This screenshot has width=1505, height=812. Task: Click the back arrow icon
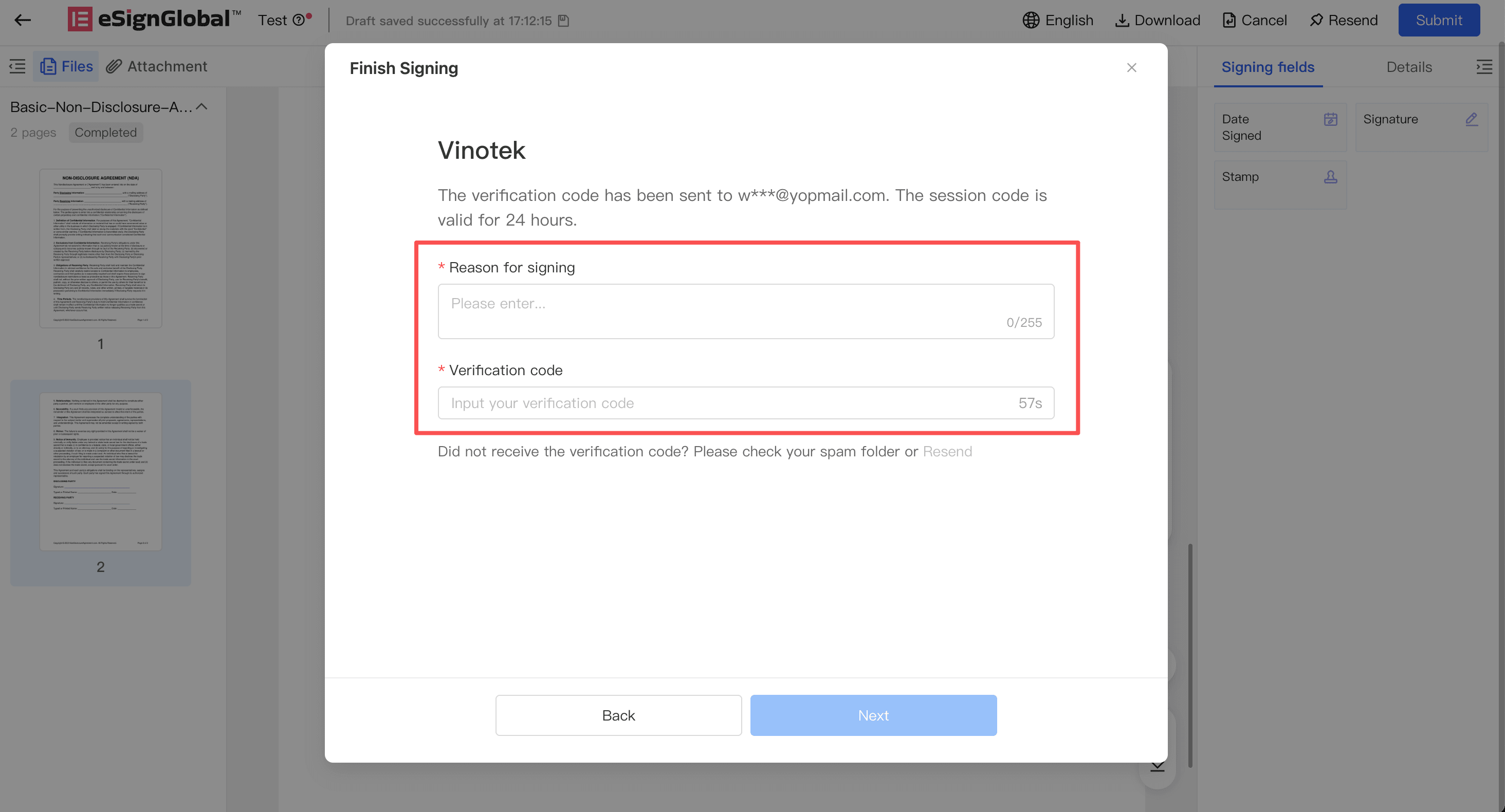tap(22, 21)
